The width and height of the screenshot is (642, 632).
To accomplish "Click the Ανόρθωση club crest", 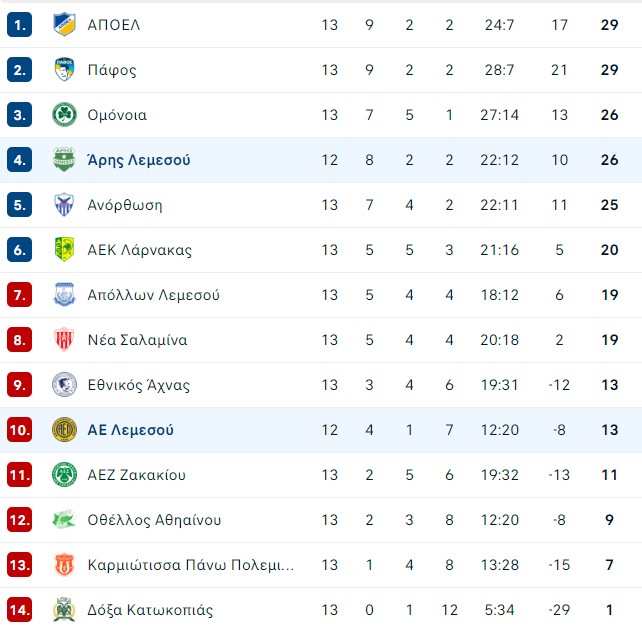I will tap(64, 205).
